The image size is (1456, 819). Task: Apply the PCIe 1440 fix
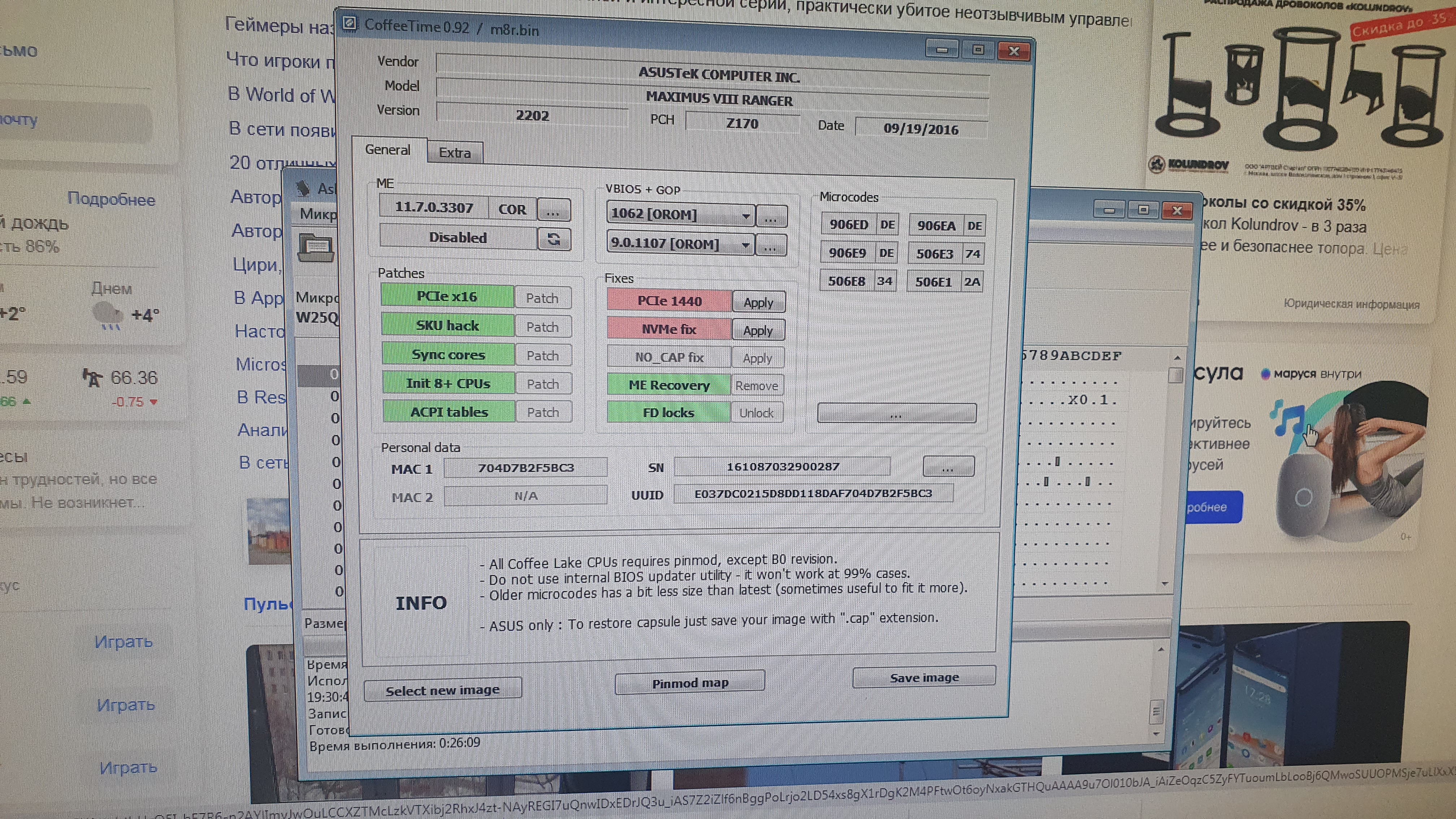tap(758, 302)
